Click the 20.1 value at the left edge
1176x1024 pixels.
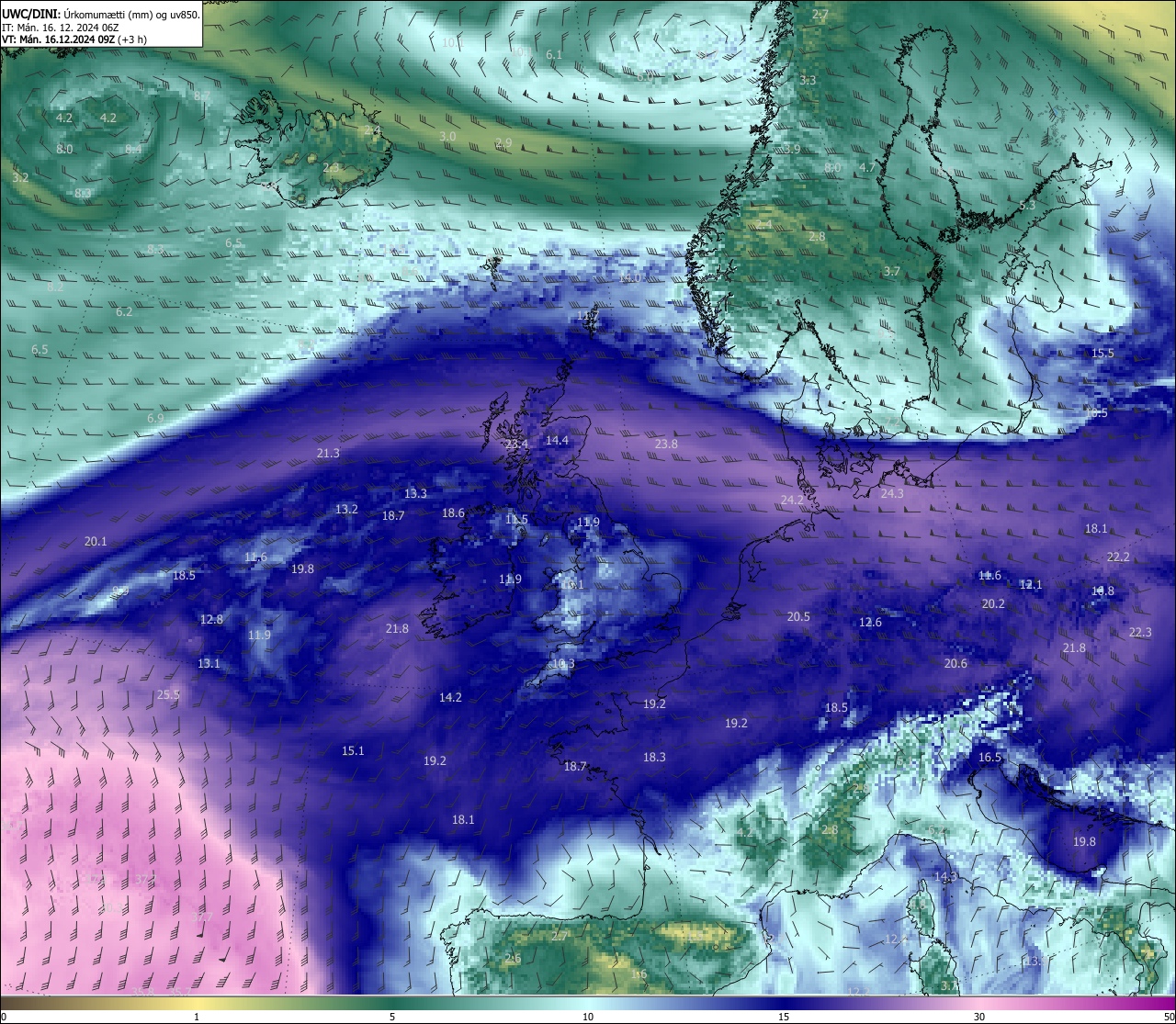96,542
